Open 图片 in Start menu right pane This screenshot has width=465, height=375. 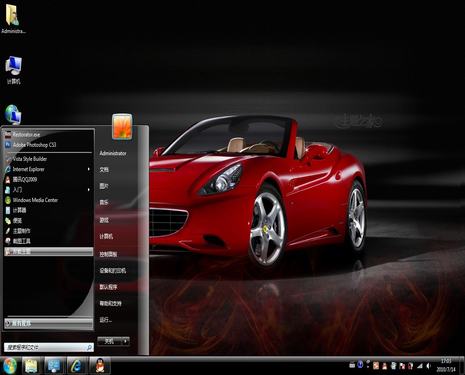pos(104,186)
